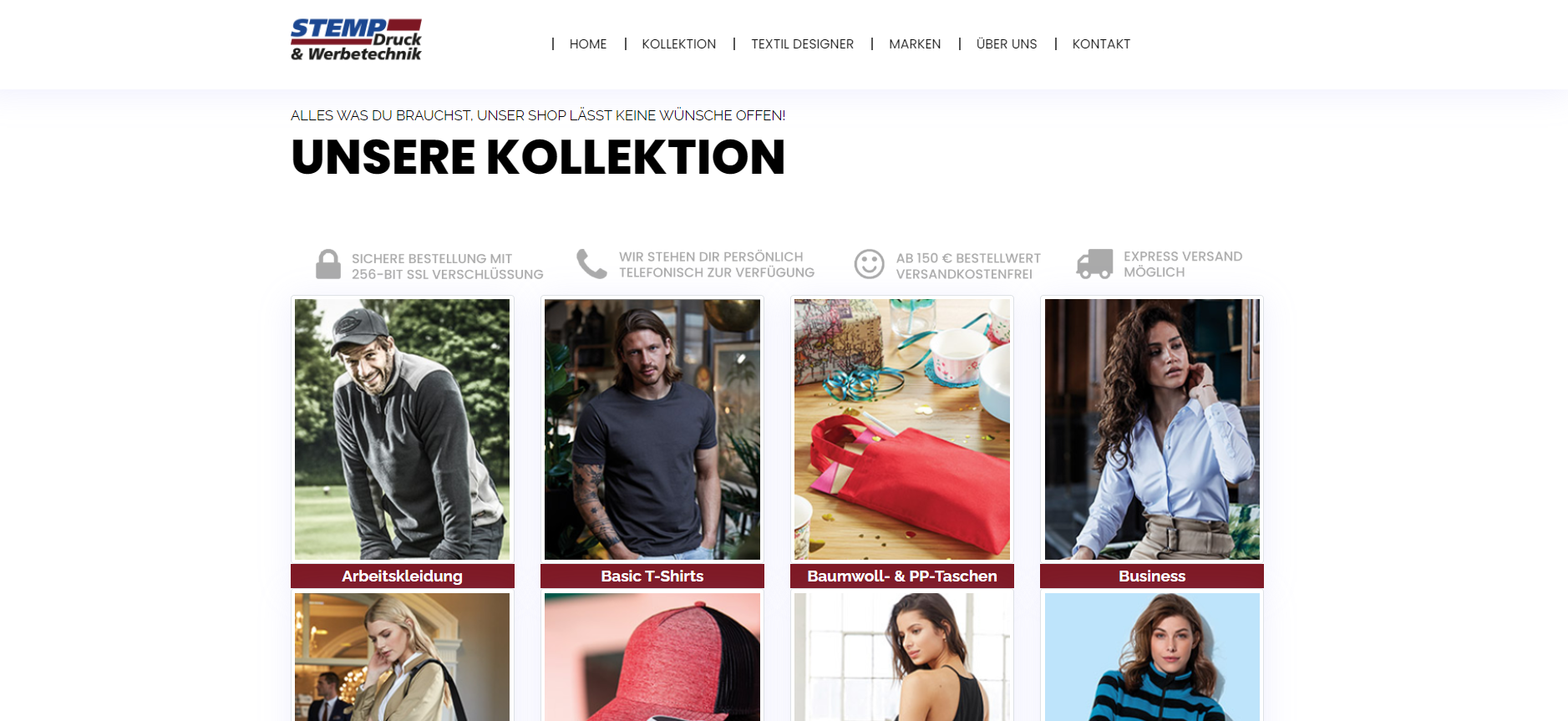
Task: Click the red mesh cap photo
Action: pyautogui.click(x=652, y=658)
